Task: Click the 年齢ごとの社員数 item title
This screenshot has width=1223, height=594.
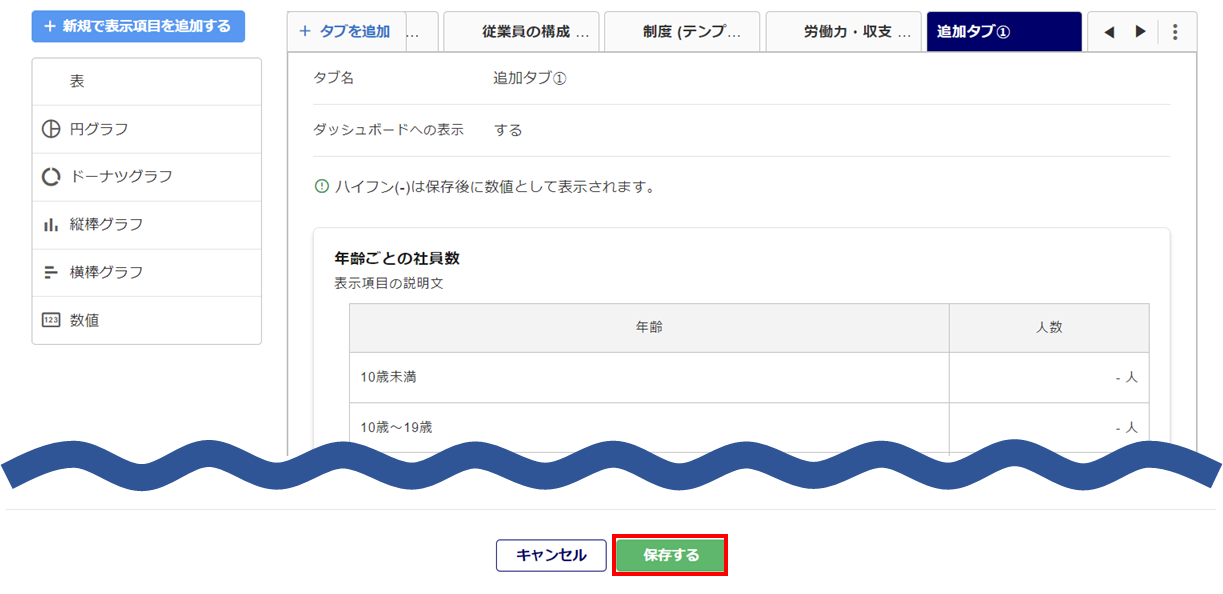Action: (x=397, y=258)
